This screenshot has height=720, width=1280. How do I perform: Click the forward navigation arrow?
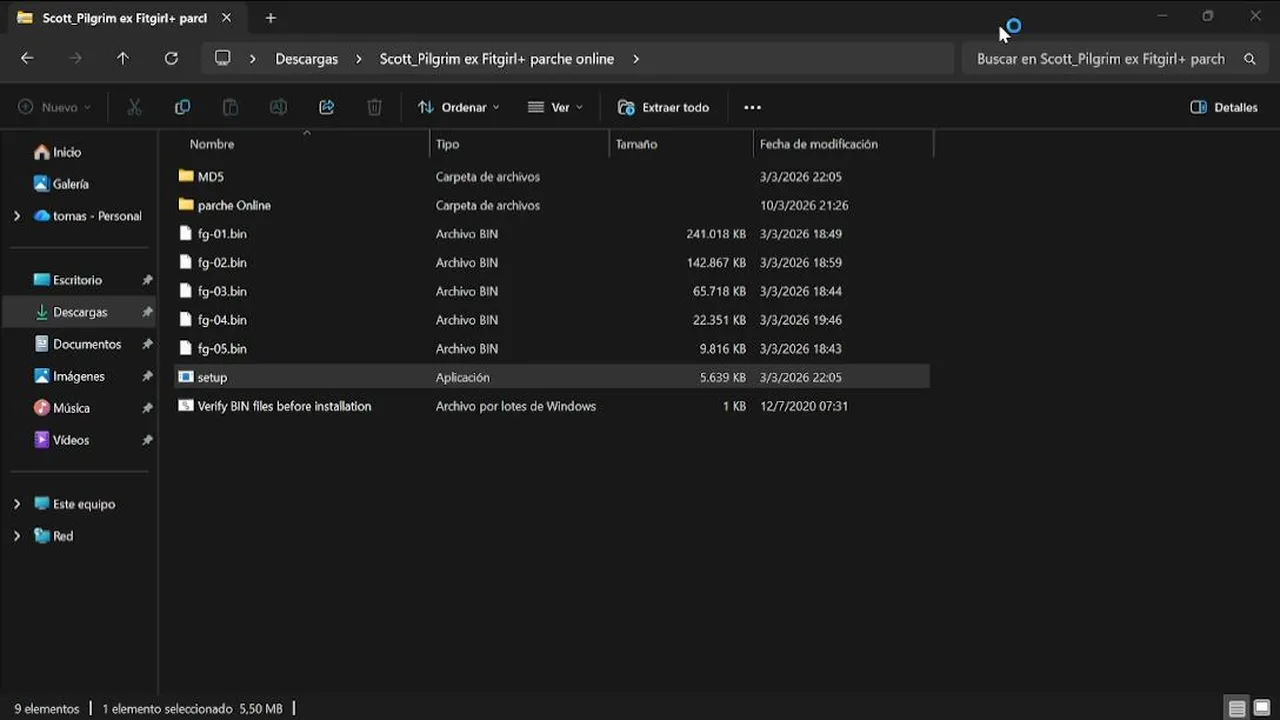click(75, 58)
